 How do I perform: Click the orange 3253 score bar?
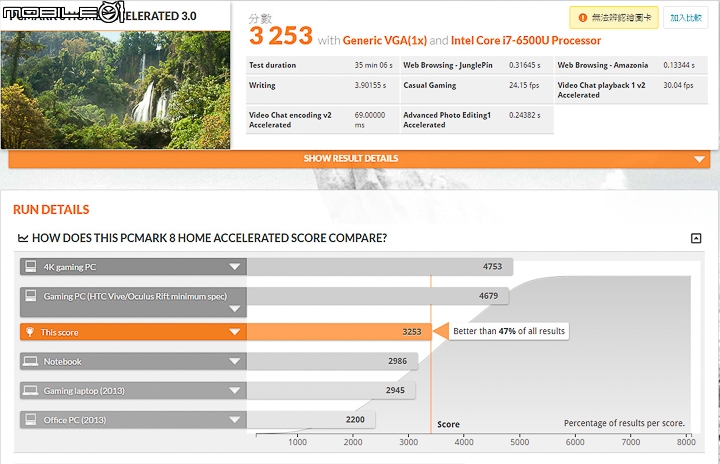tap(339, 332)
